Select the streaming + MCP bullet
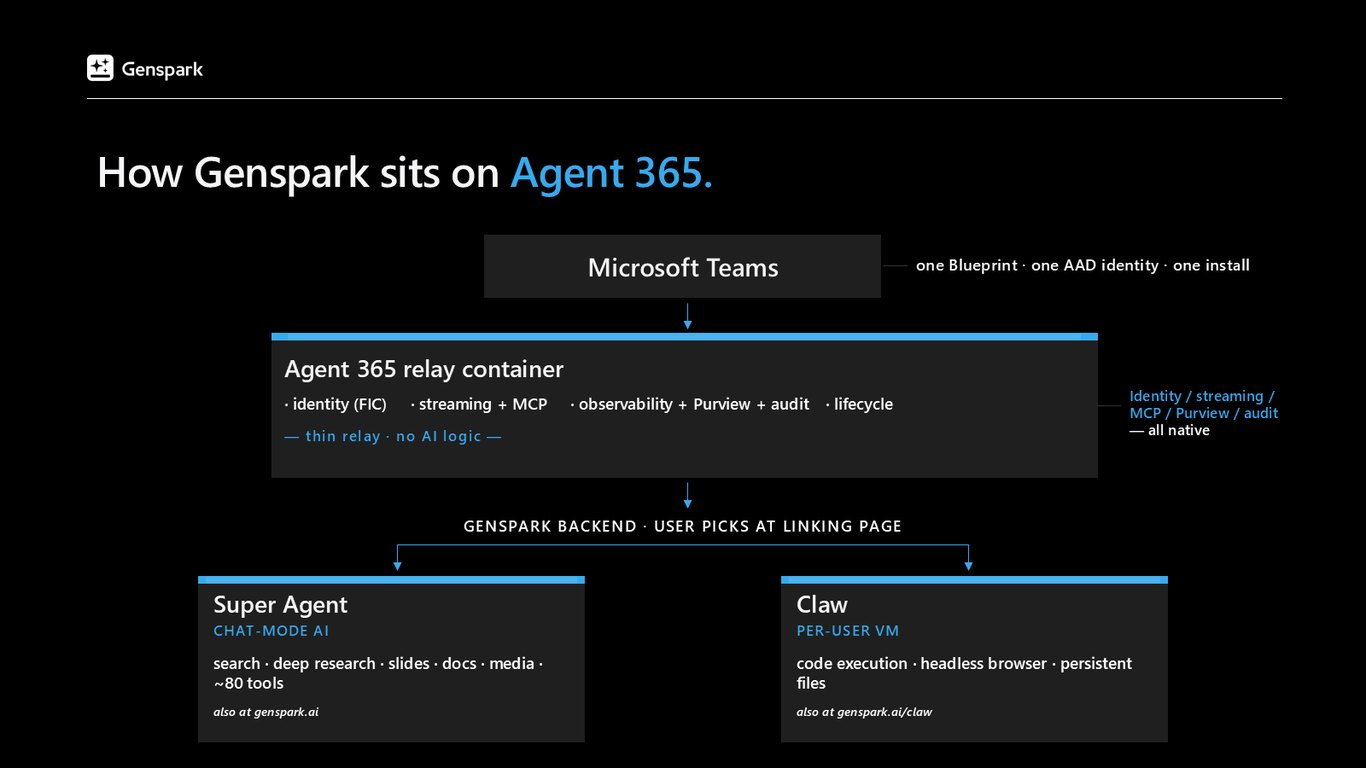This screenshot has height=768, width=1366. pyautogui.click(x=479, y=404)
